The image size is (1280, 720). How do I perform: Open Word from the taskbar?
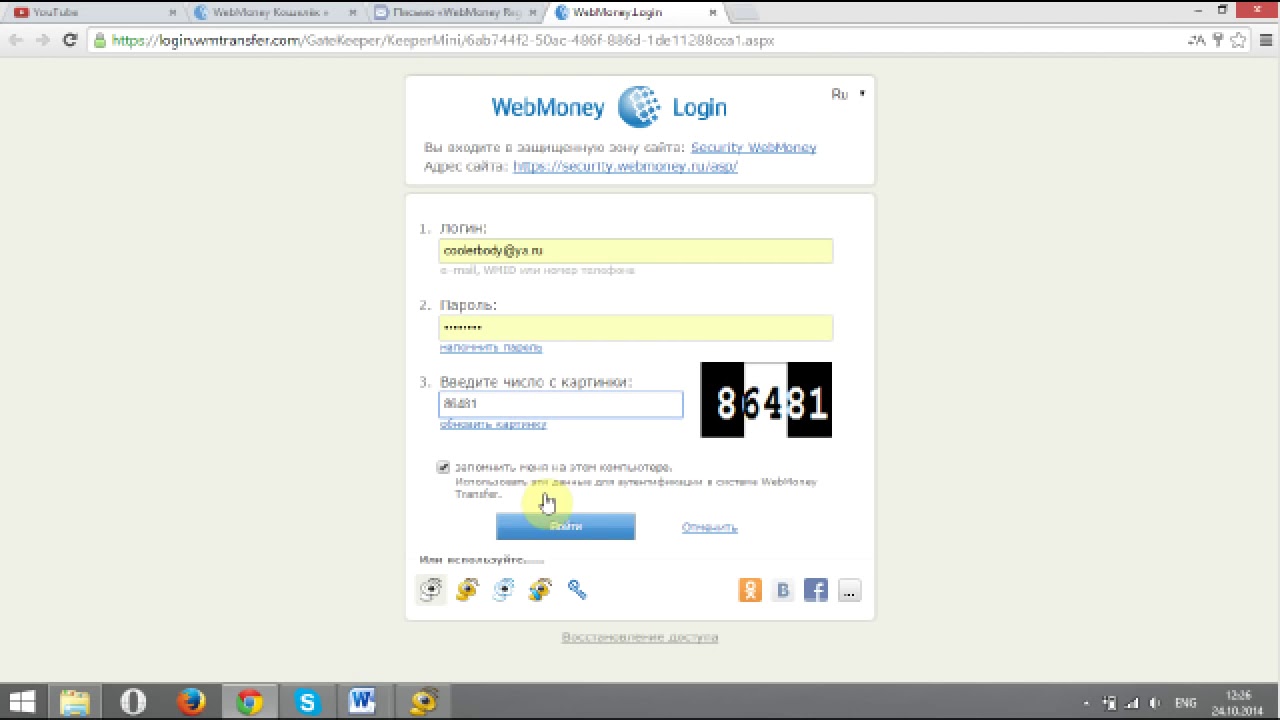point(362,702)
